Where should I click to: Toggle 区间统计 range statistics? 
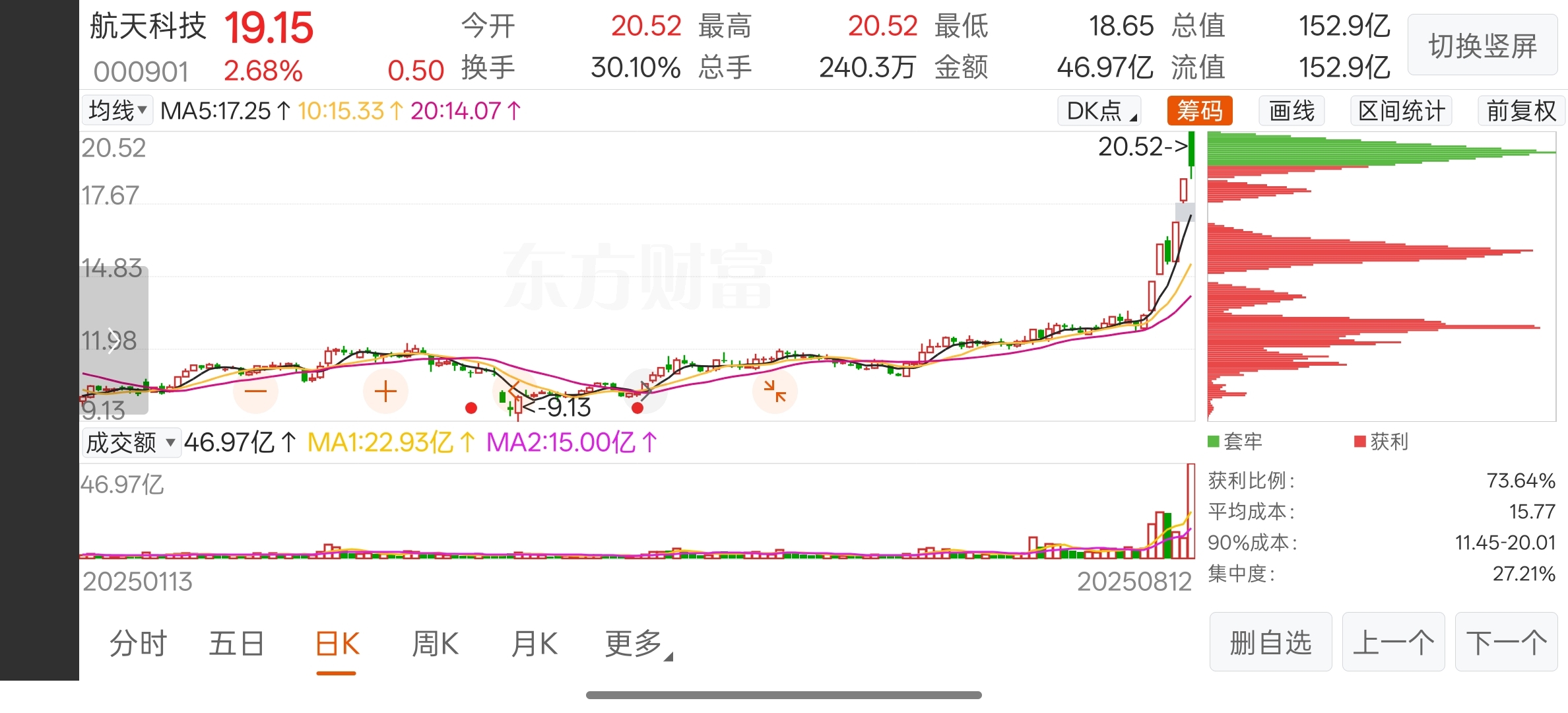(1401, 110)
